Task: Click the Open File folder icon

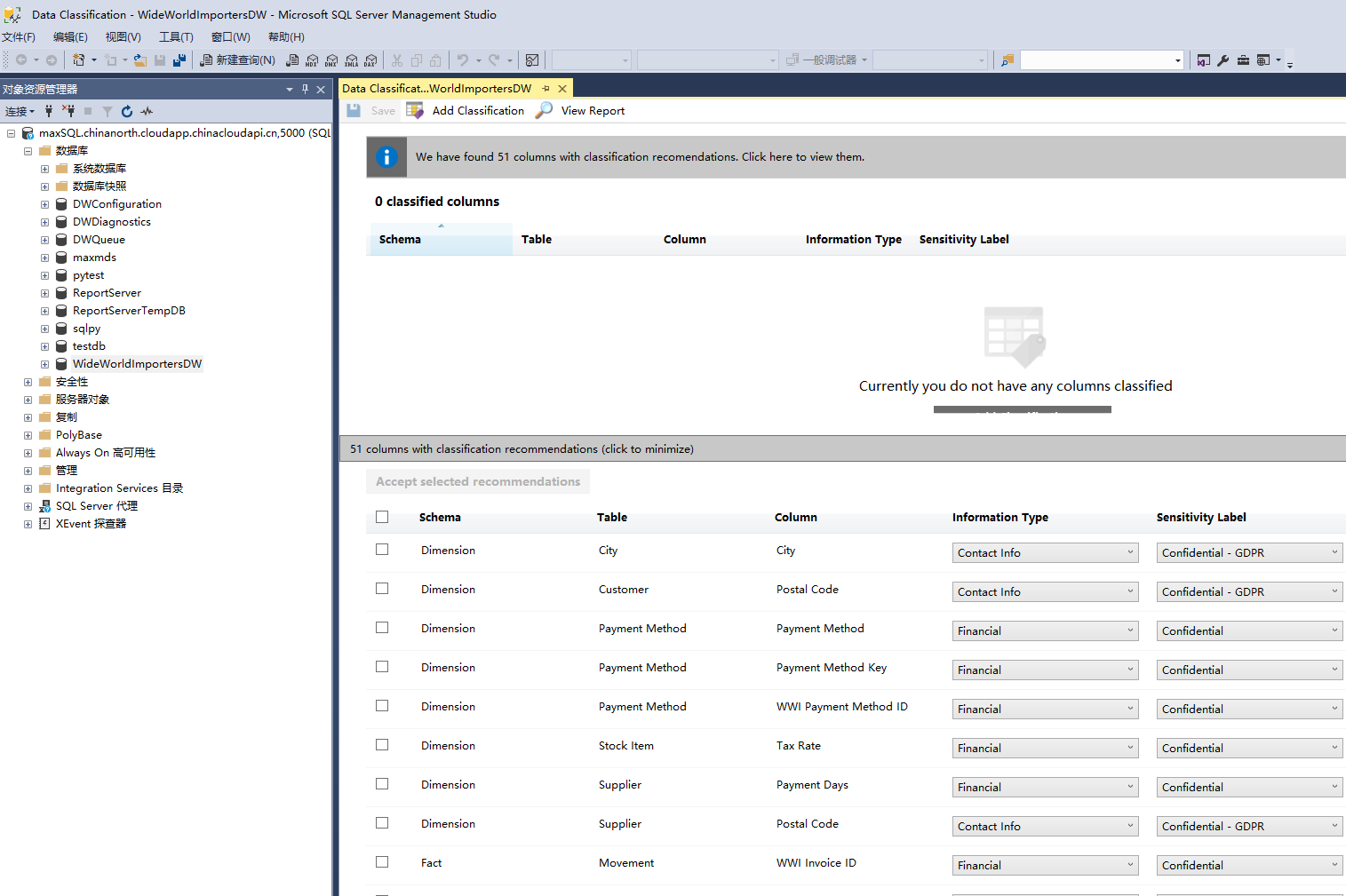Action: pyautogui.click(x=140, y=60)
